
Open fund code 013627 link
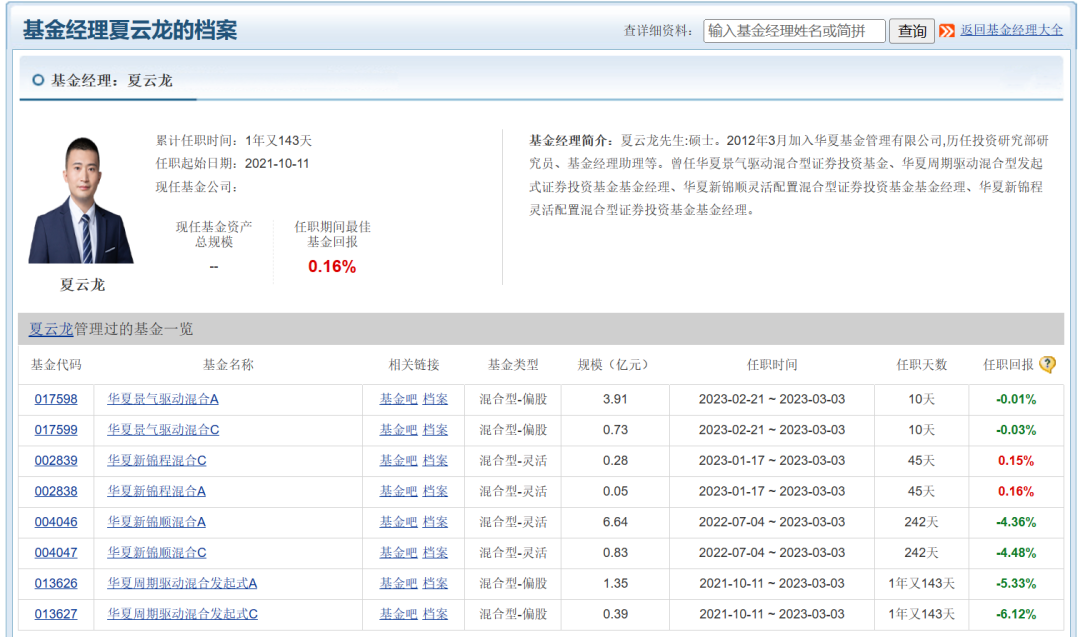tap(56, 614)
